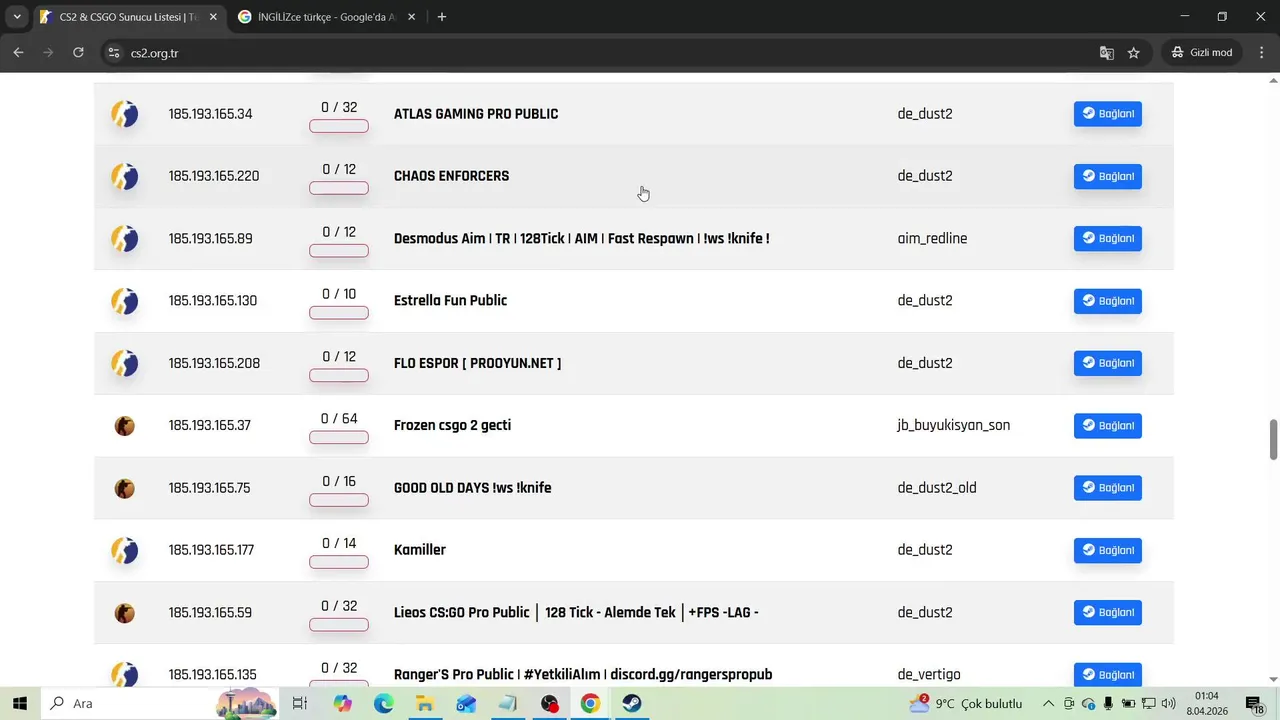Click the map name de_vertigo
Image resolution: width=1280 pixels, height=720 pixels.
click(929, 675)
